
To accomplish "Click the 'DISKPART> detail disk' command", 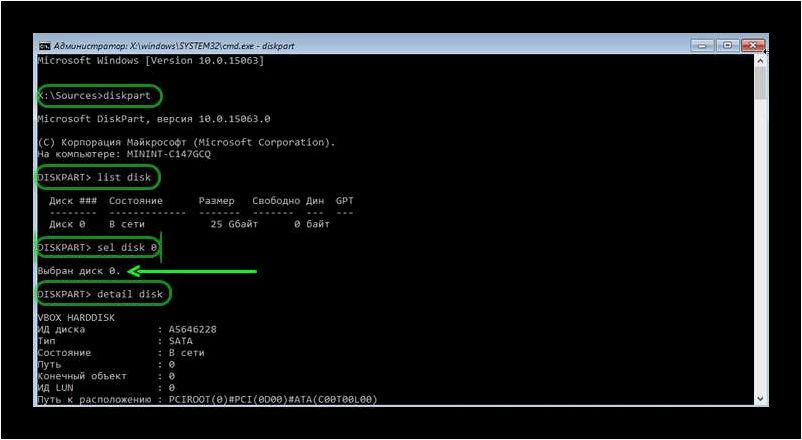I will [100, 294].
